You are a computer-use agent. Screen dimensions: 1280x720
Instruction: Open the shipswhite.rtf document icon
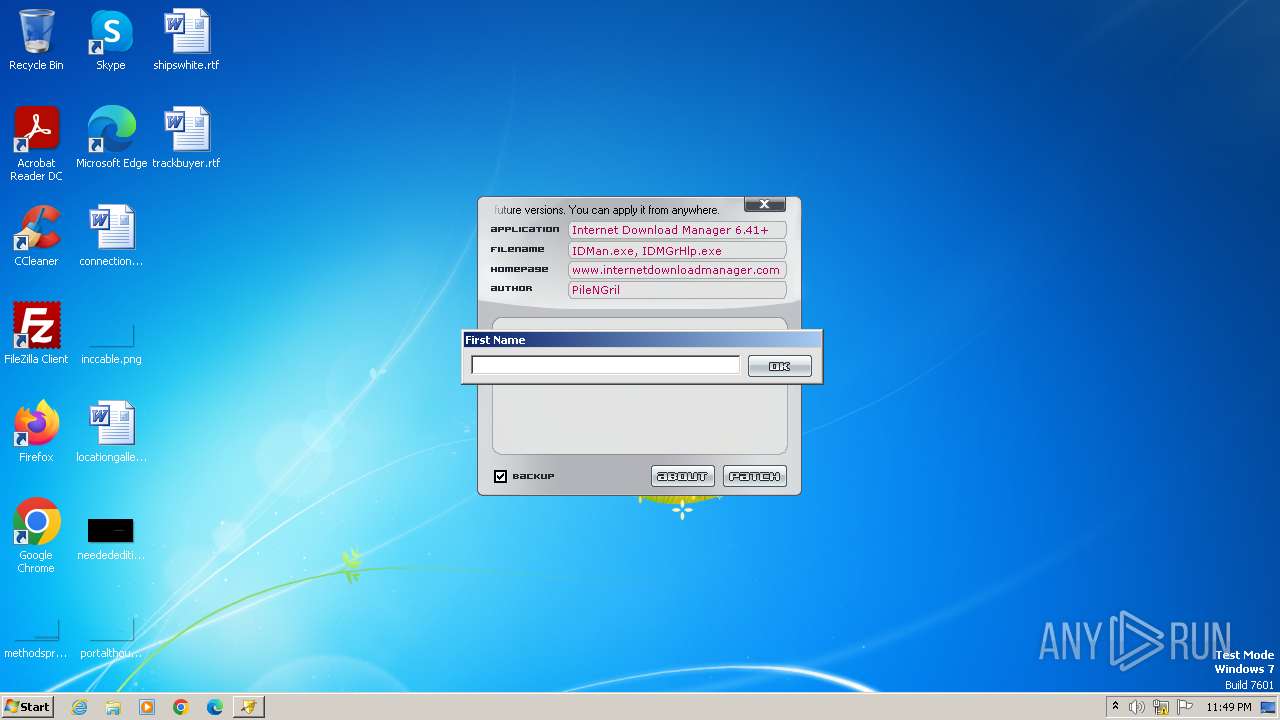click(x=186, y=40)
